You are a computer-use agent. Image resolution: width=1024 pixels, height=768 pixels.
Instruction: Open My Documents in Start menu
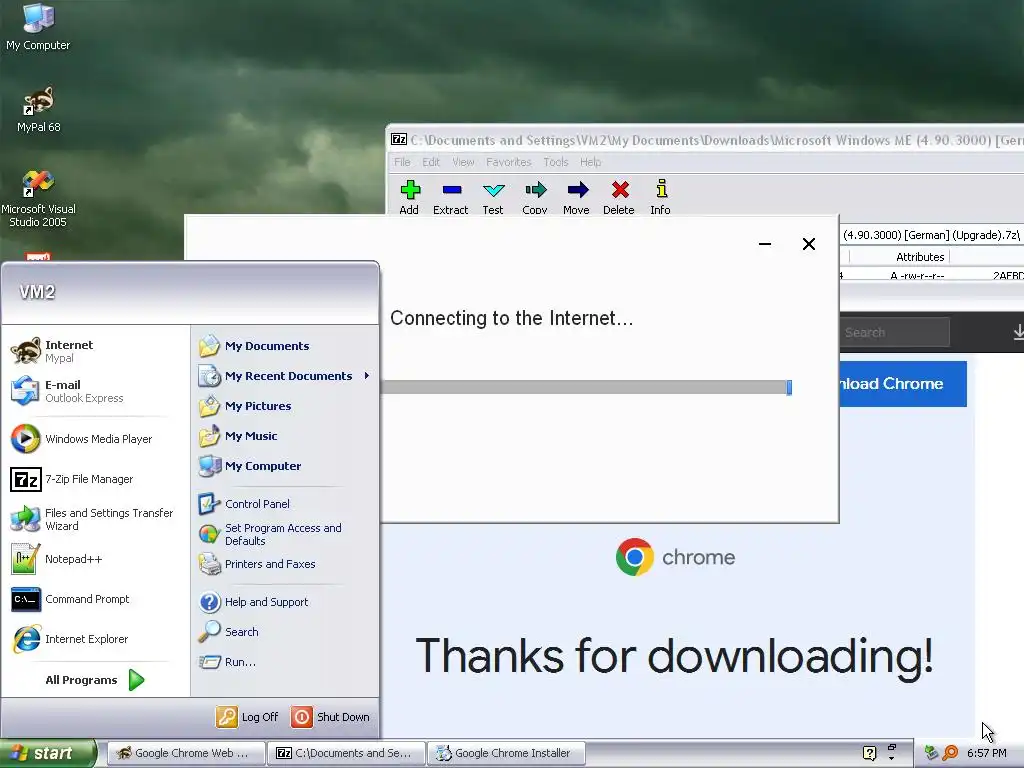[285, 345]
